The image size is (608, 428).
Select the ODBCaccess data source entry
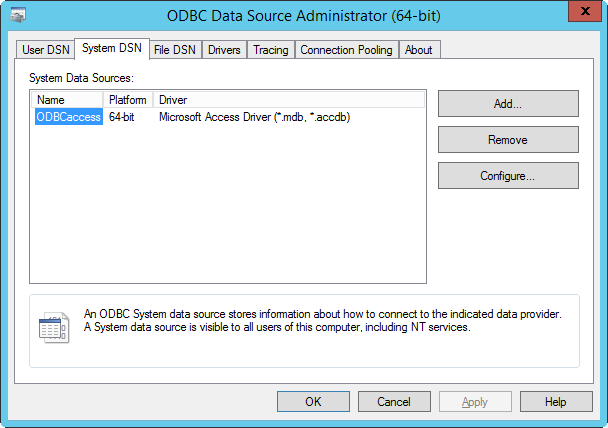(x=68, y=117)
